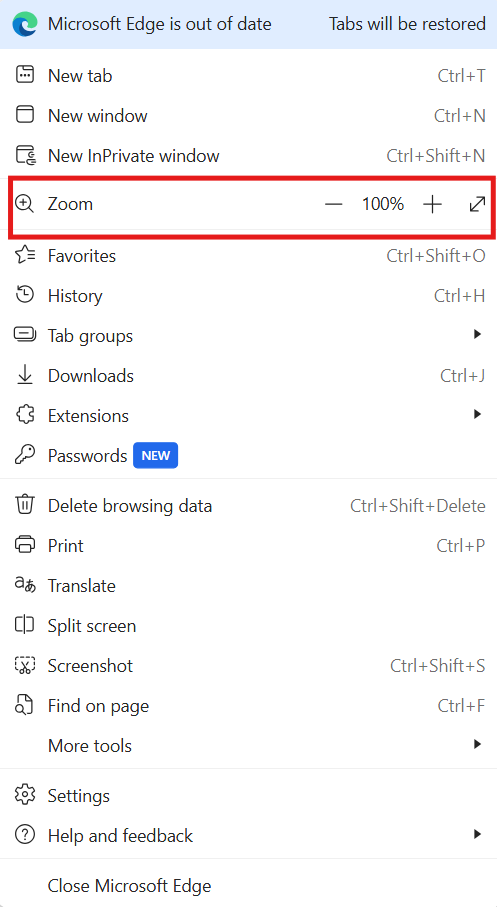
Task: Expand the Extensions submenu arrow
Action: tap(477, 414)
